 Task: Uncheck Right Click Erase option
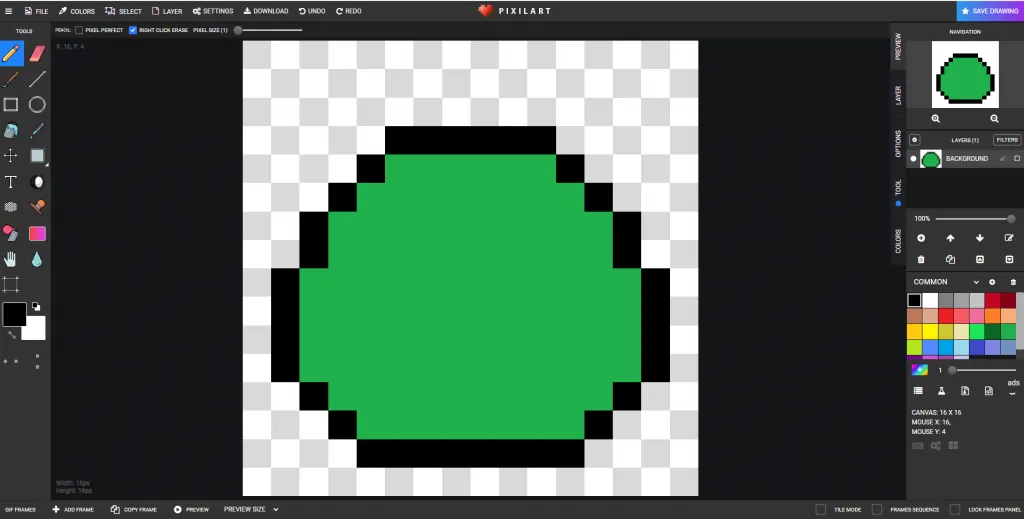point(133,30)
